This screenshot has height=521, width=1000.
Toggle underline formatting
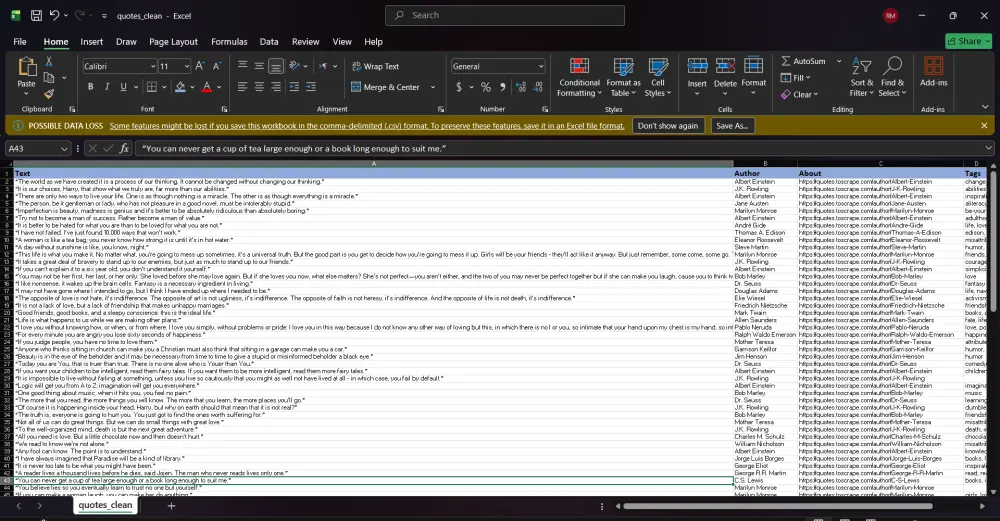(123, 87)
